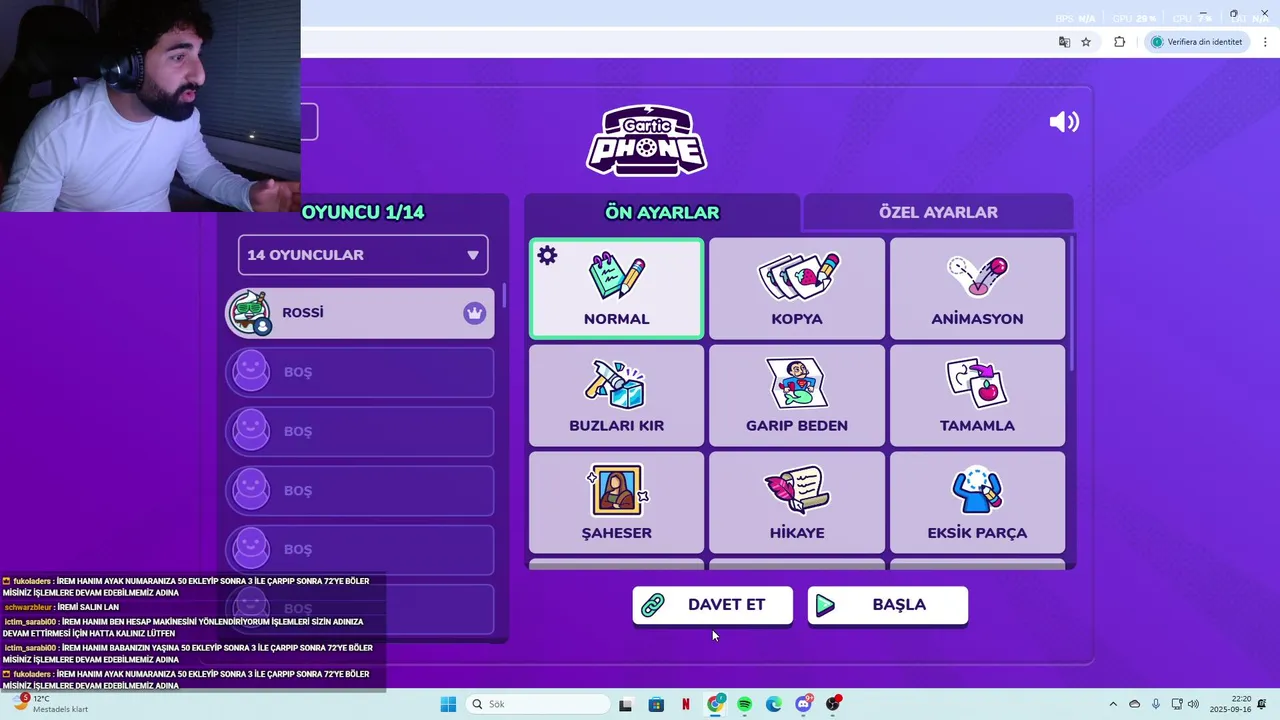Switch to the Özel Ayarlar tab
This screenshot has width=1280, height=720.
[938, 212]
